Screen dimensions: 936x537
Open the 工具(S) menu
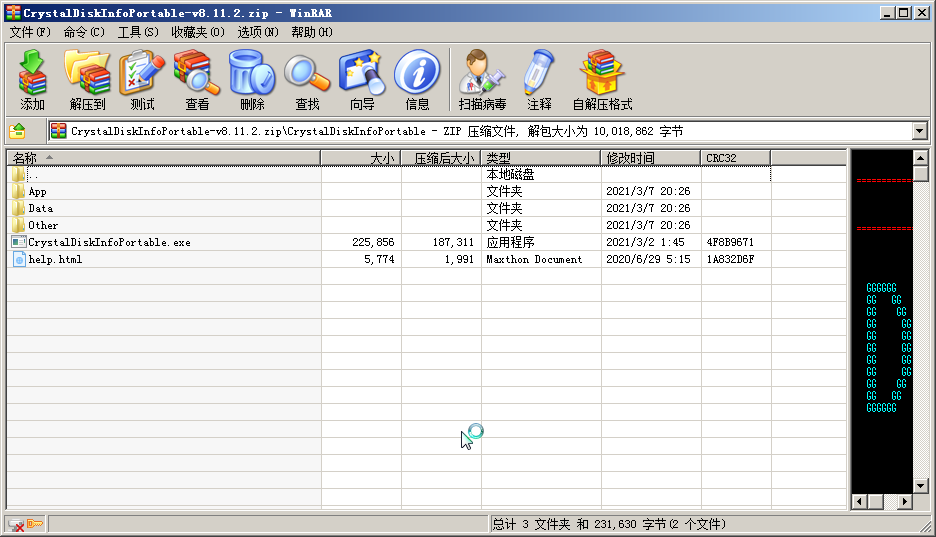138,32
